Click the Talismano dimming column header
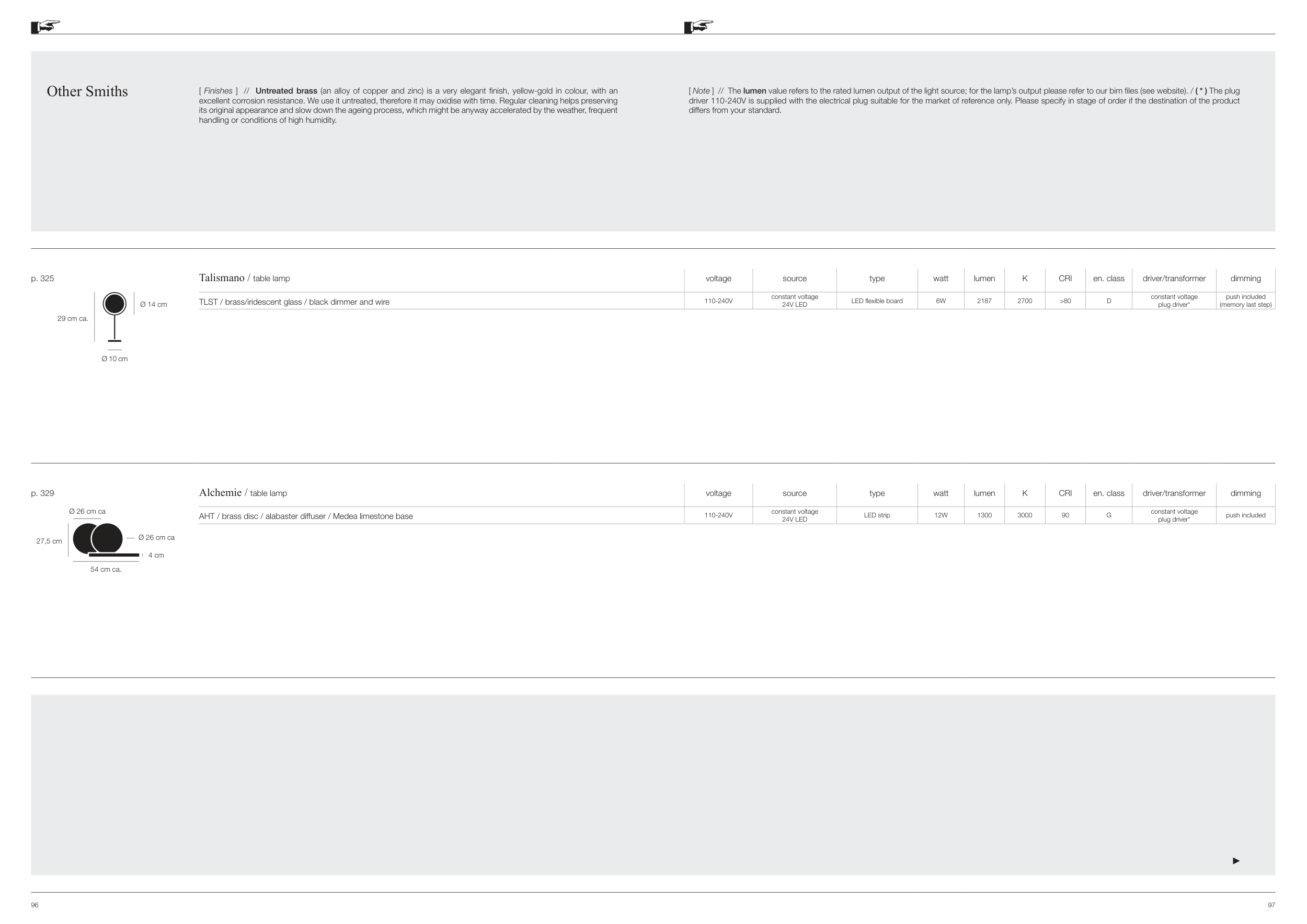1307x924 pixels. (1245, 278)
